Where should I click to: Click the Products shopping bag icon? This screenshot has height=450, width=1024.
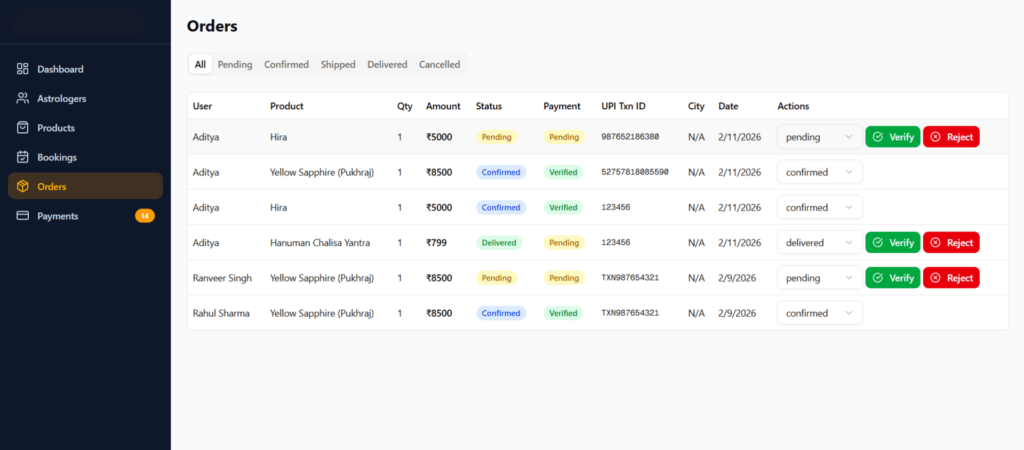22,128
